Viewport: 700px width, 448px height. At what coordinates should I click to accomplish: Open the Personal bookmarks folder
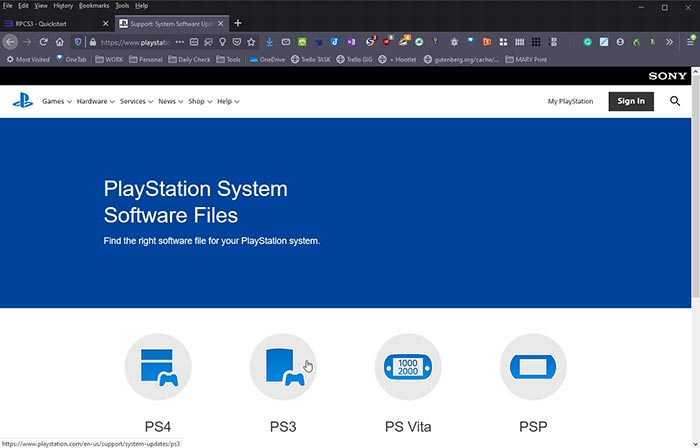pos(146,59)
